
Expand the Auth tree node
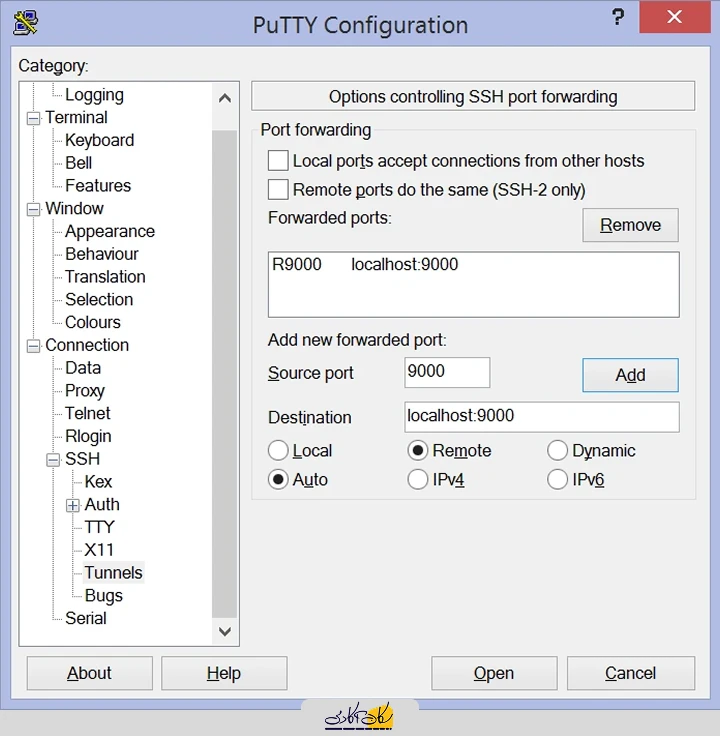pos(73,505)
